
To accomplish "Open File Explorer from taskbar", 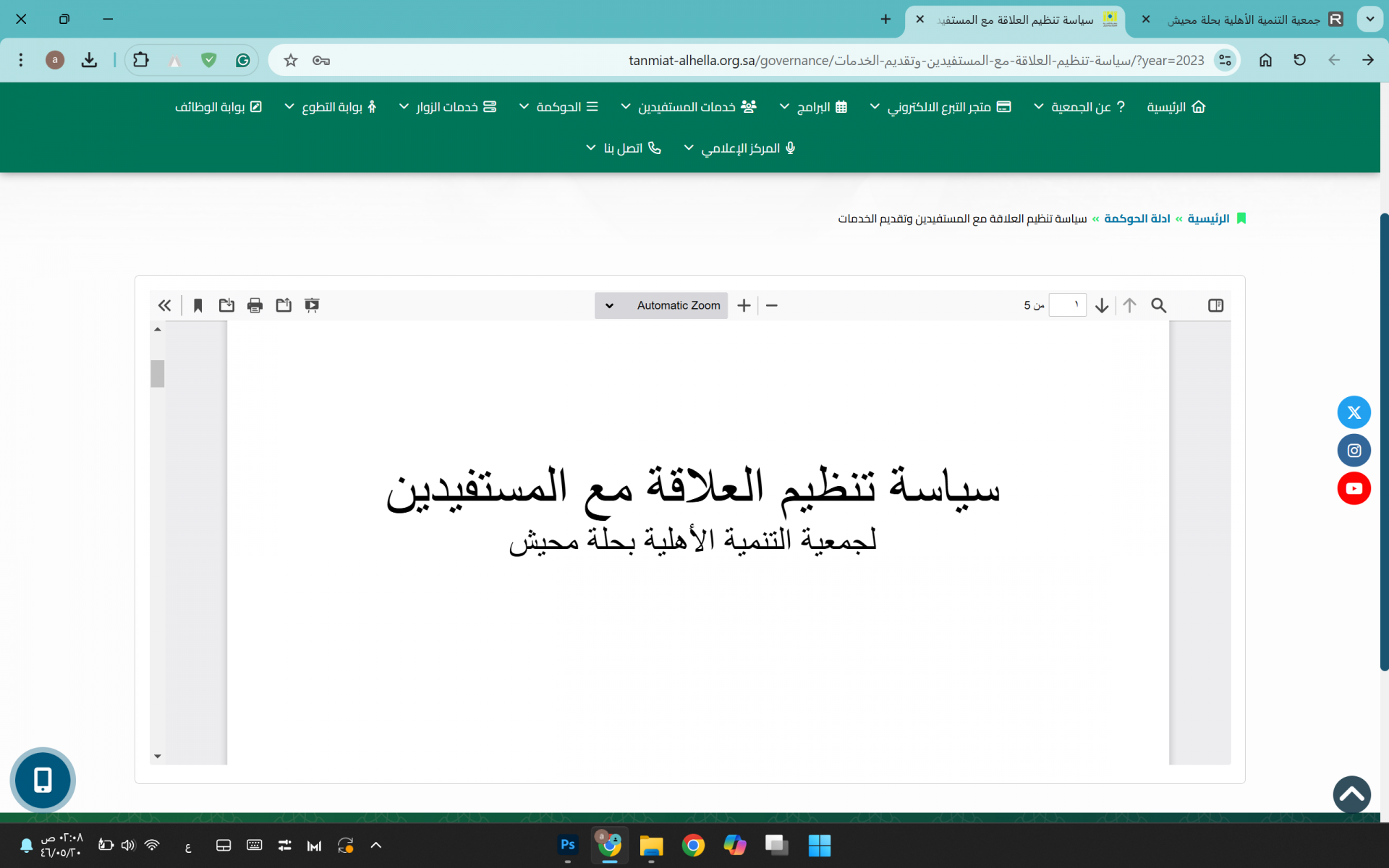I will coord(651,845).
